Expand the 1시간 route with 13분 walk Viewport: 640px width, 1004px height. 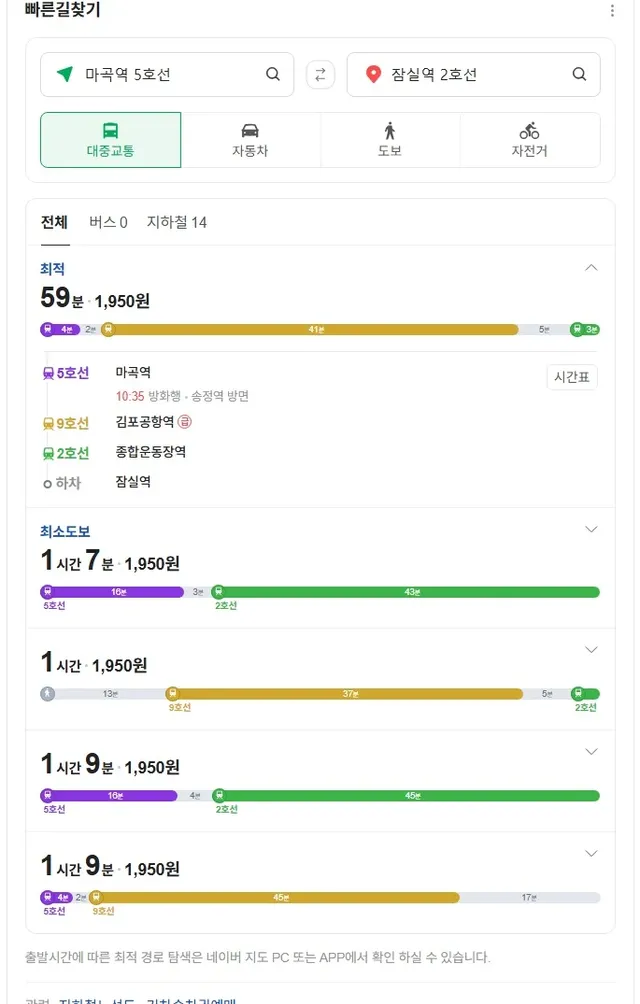coord(591,650)
